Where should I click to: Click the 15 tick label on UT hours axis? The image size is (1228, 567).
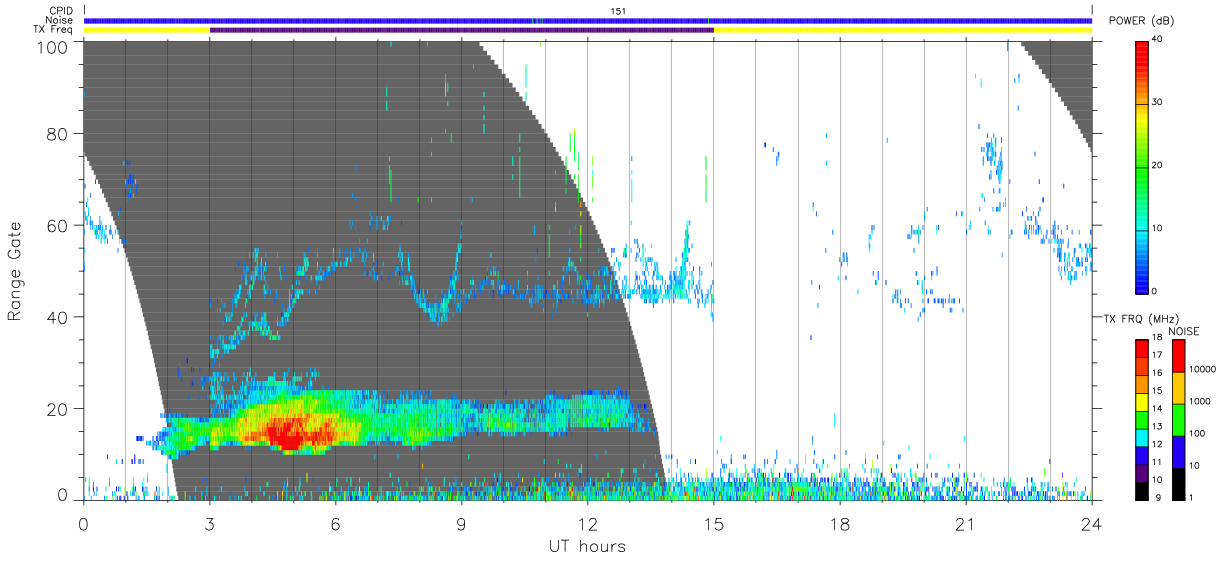[x=714, y=523]
